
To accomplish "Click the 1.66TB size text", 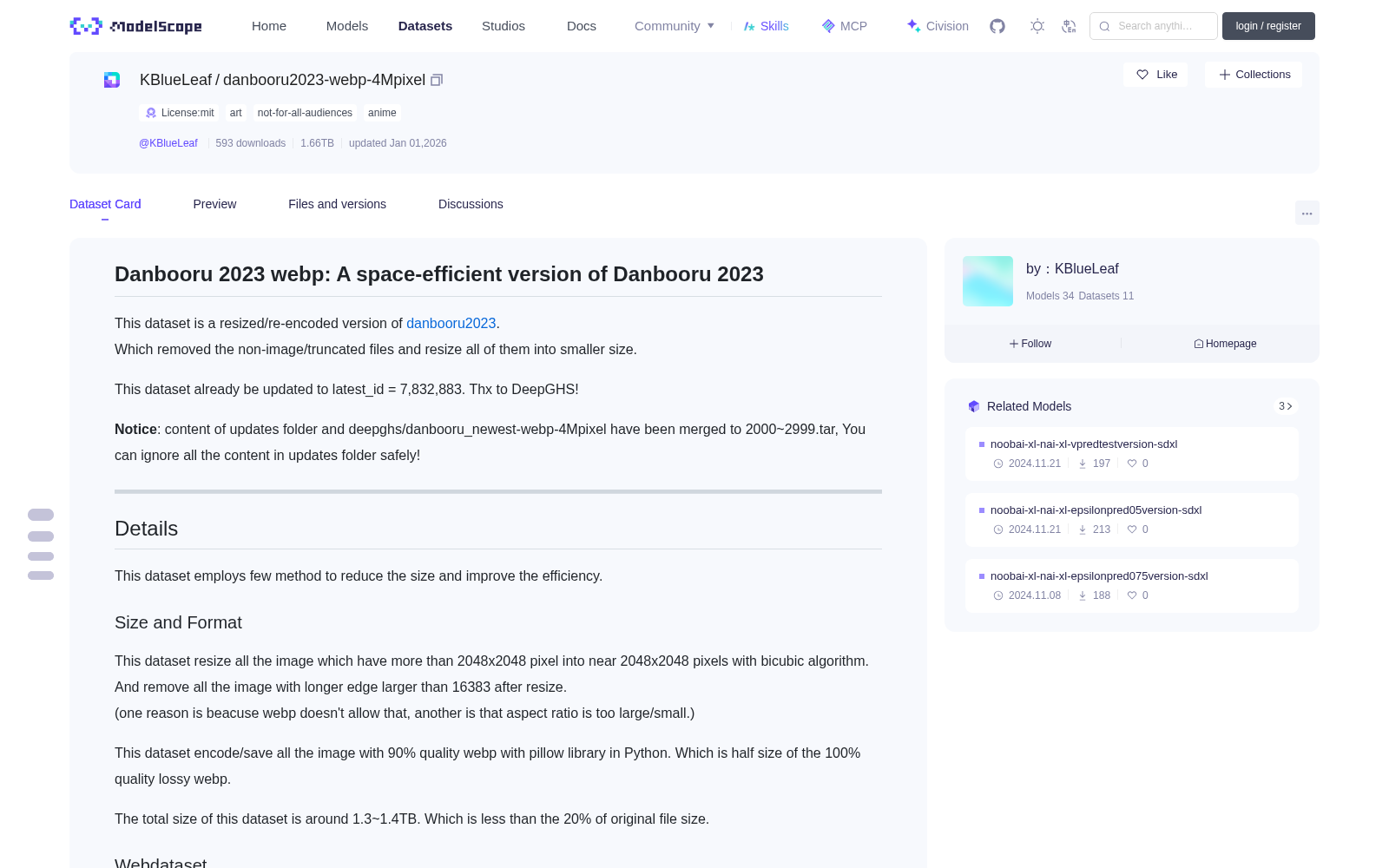I will (x=317, y=143).
